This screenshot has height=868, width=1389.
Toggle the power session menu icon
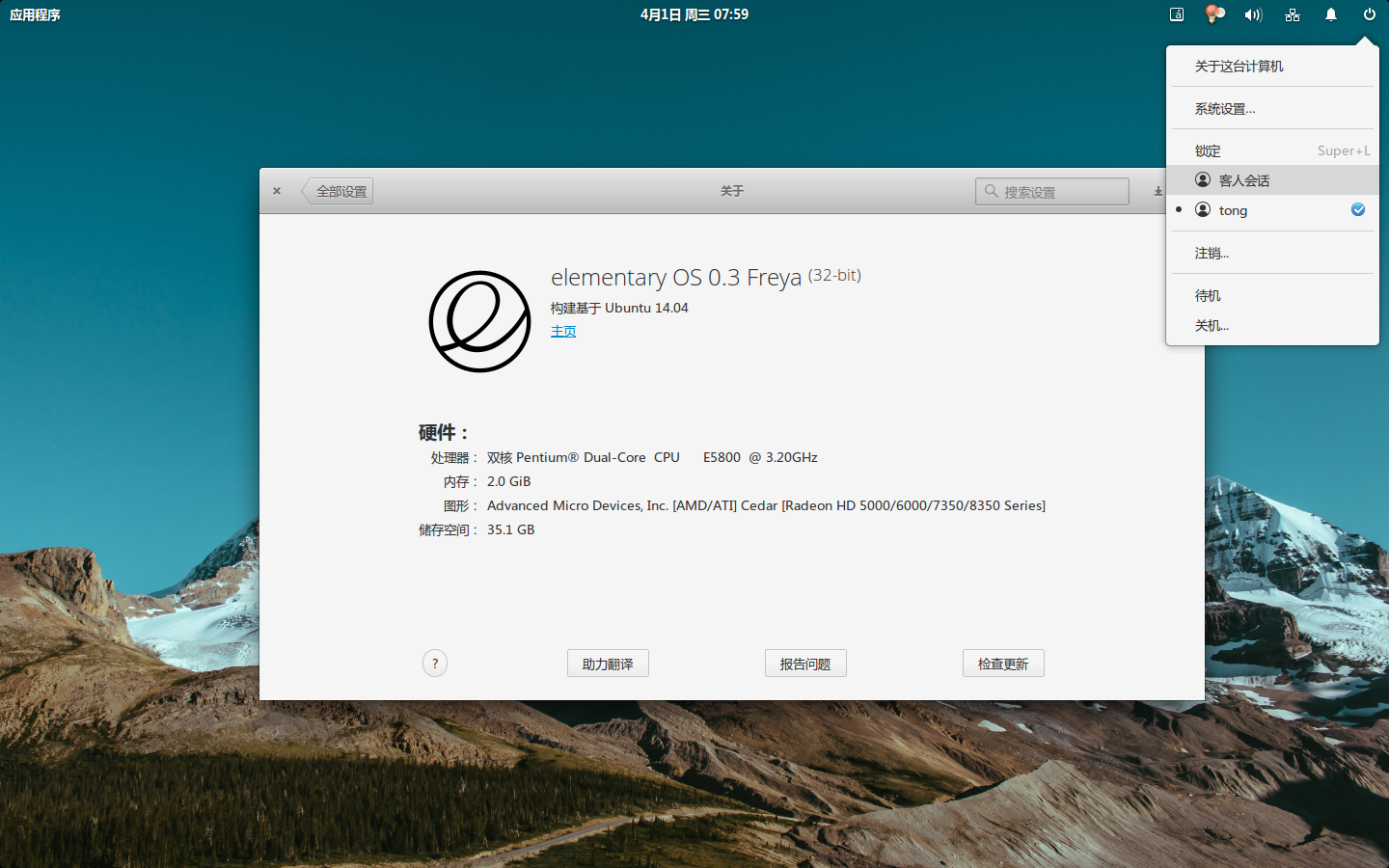click(1370, 14)
